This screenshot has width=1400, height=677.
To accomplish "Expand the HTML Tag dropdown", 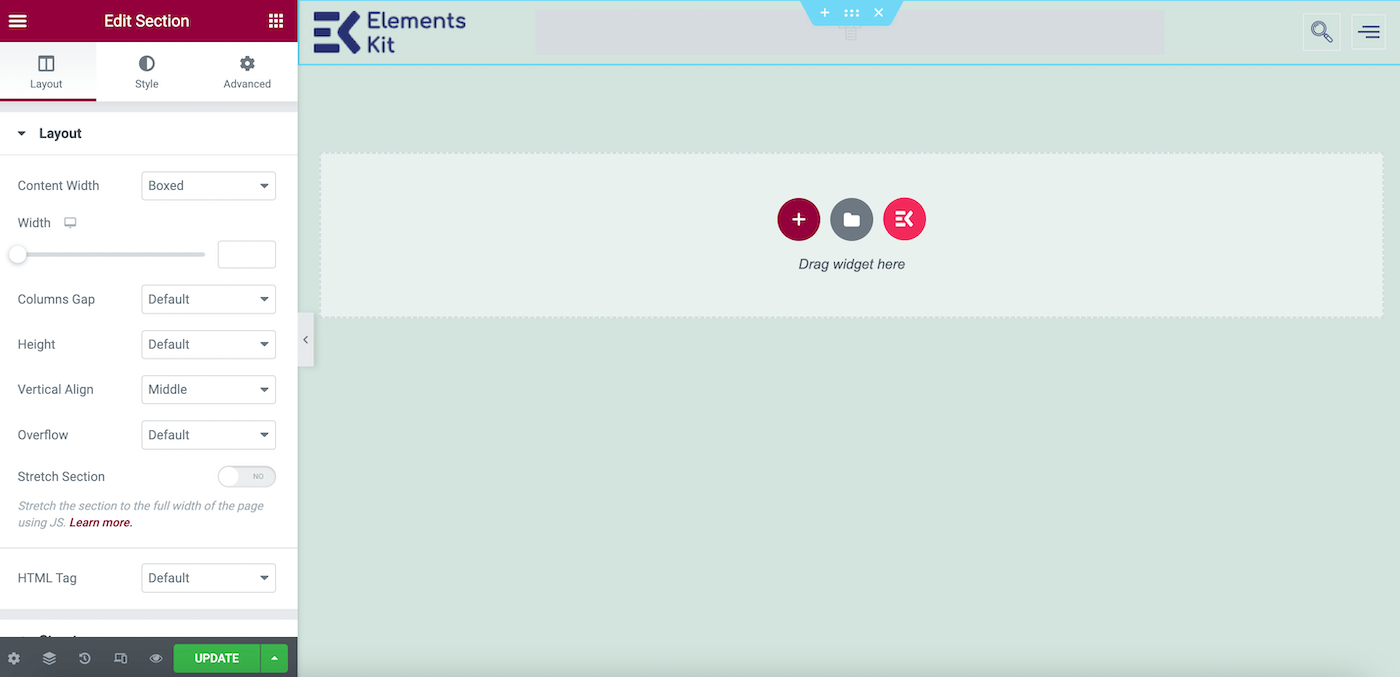I will [208, 578].
